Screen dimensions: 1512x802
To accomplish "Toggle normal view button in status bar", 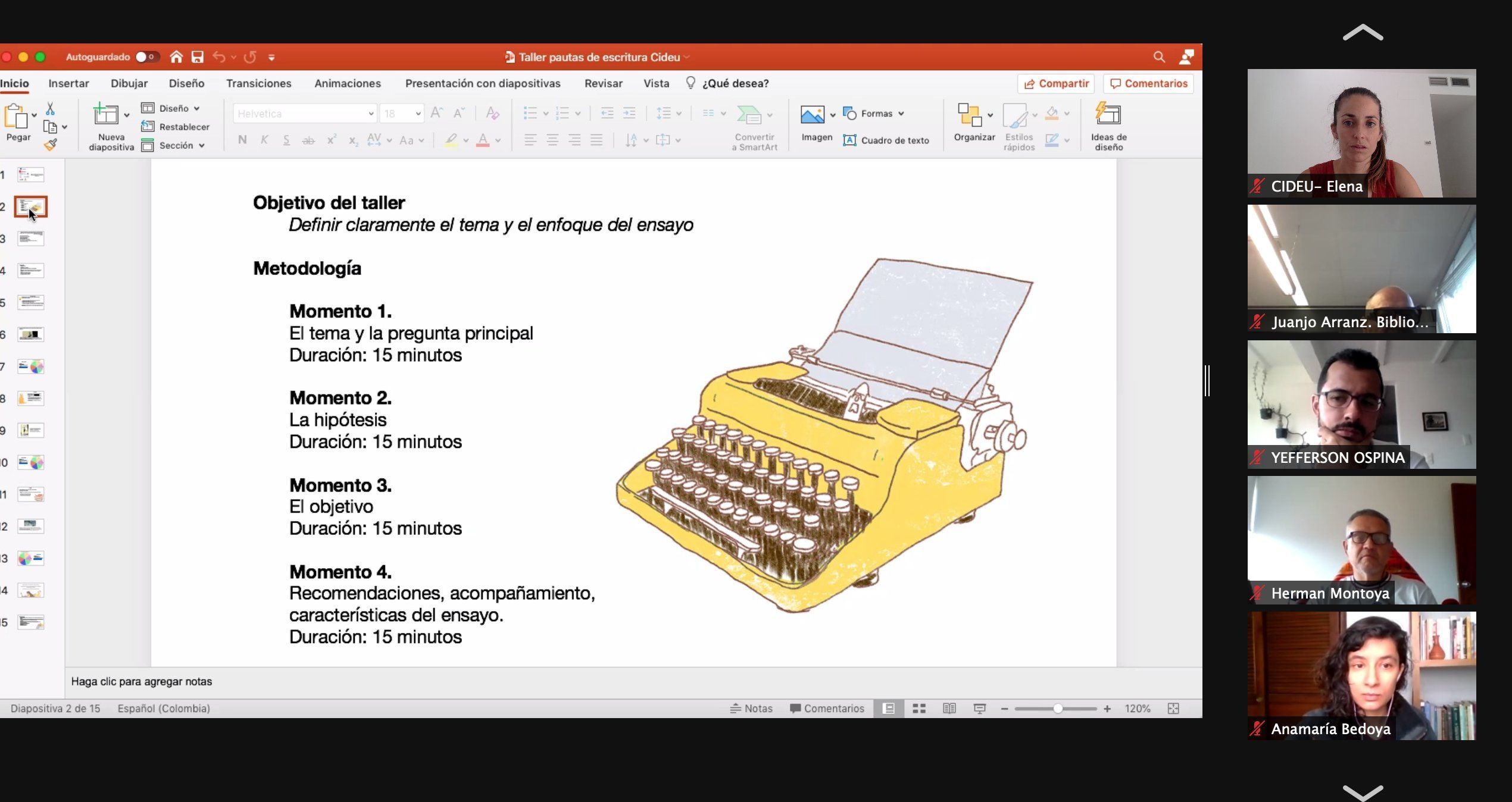I will [x=889, y=709].
